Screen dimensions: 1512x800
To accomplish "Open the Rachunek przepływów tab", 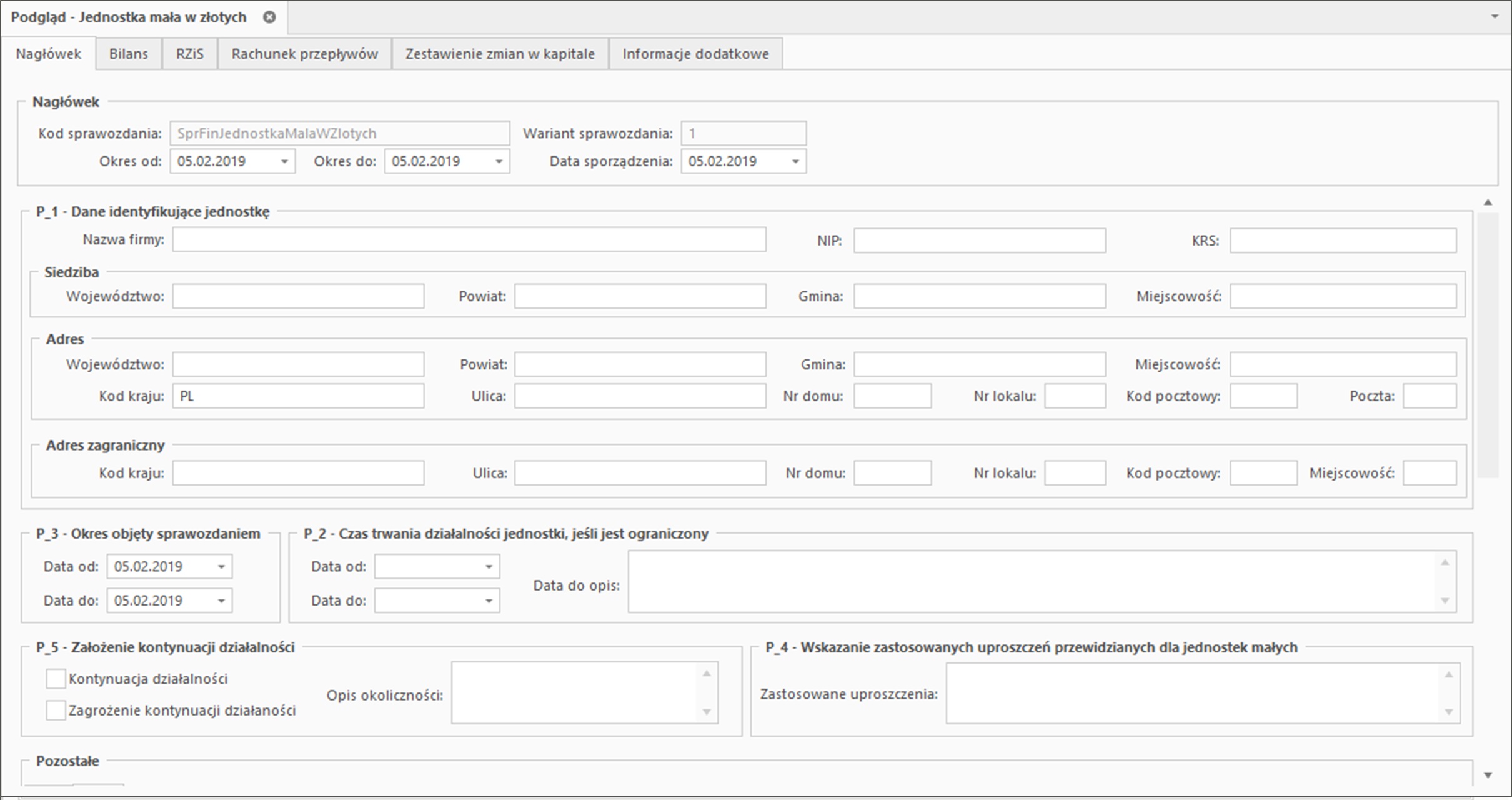I will pos(304,54).
